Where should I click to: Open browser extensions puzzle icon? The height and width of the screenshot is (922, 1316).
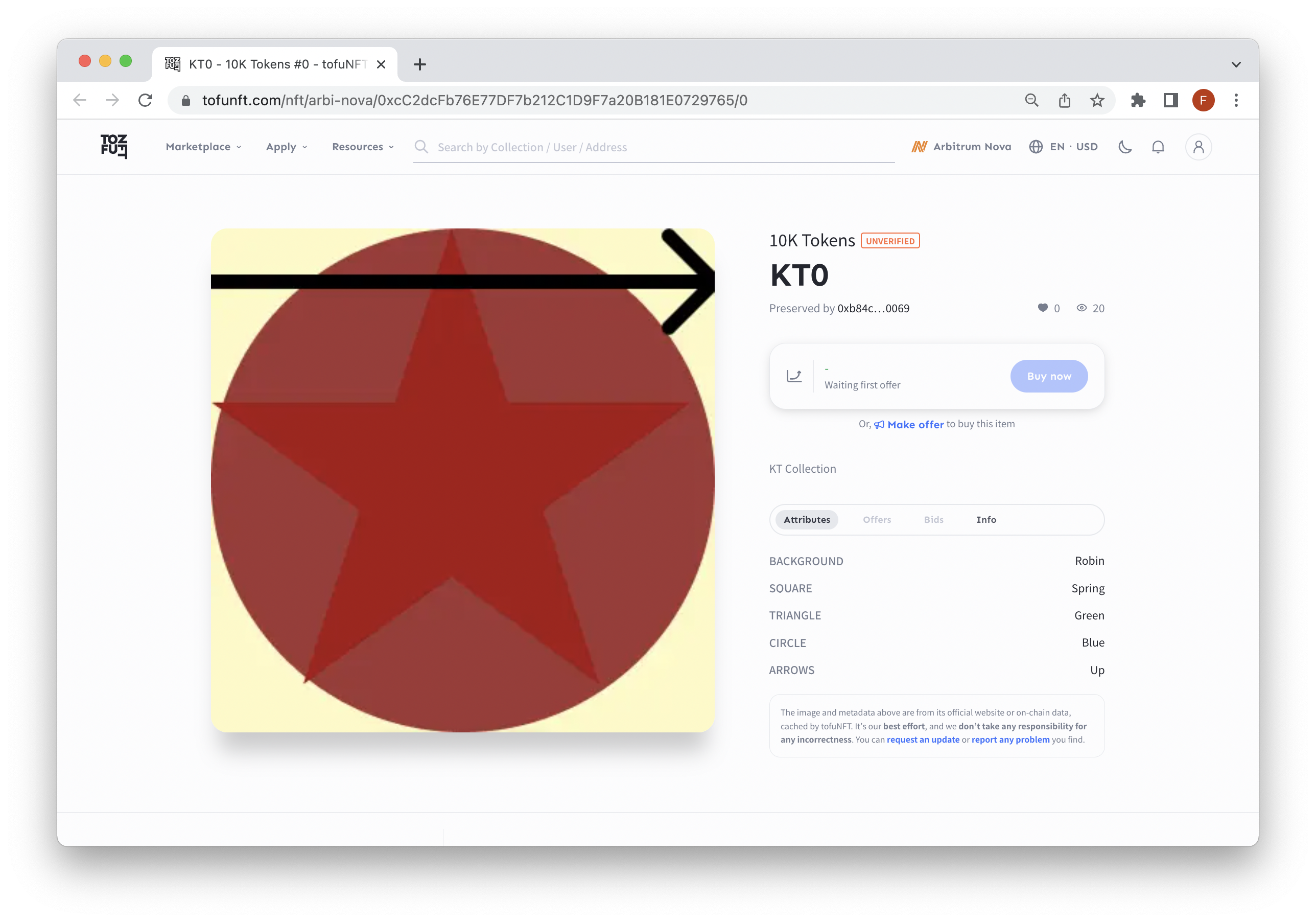pos(1138,100)
